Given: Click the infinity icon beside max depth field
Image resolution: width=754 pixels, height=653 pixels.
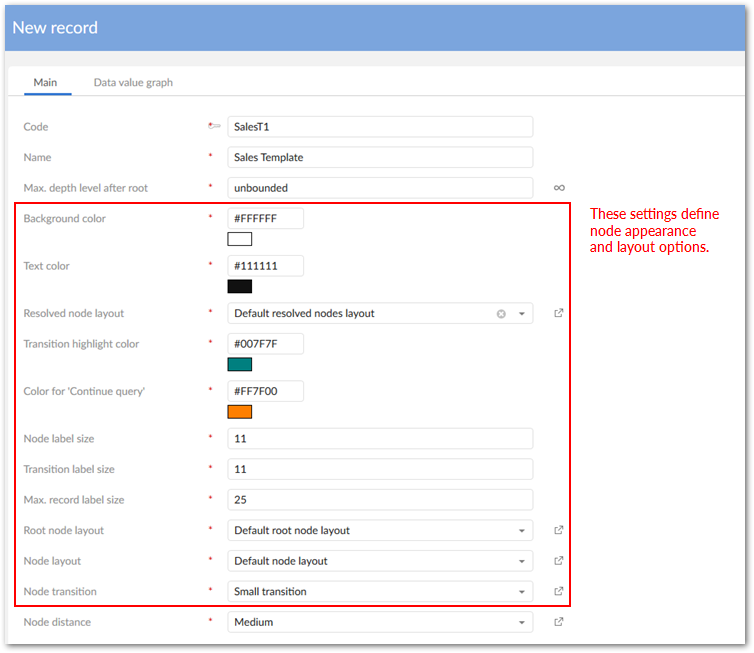Looking at the screenshot, I should pos(559,188).
